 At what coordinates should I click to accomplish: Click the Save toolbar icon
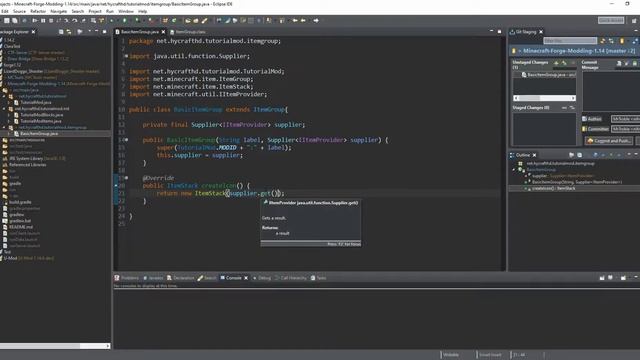coord(7,20)
